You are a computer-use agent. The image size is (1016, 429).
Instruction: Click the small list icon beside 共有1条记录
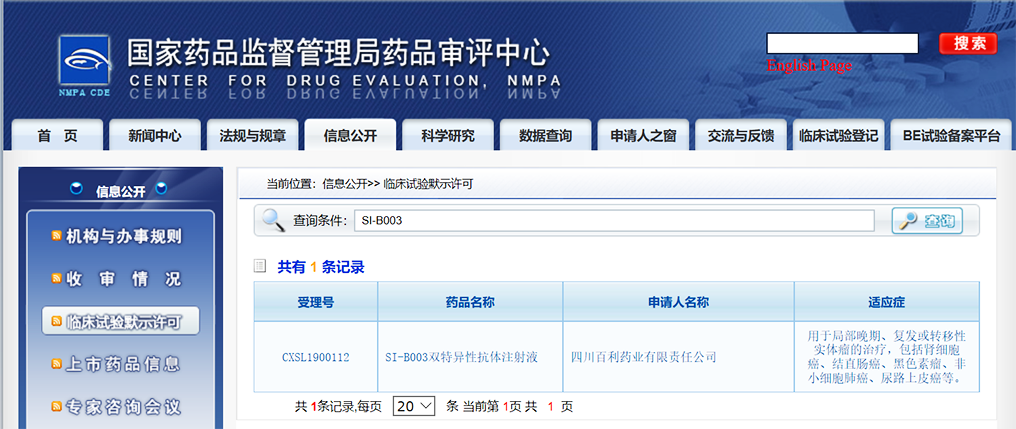point(260,266)
